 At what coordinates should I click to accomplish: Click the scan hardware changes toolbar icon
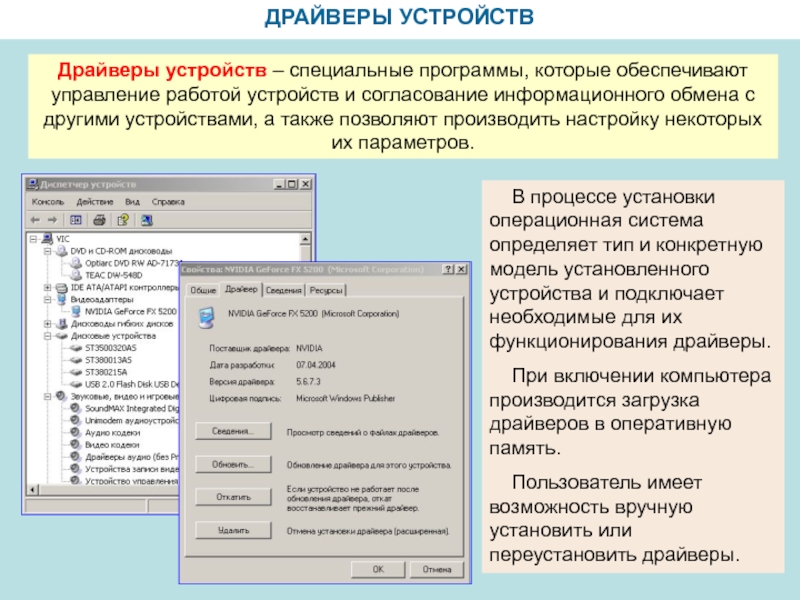click(146, 219)
